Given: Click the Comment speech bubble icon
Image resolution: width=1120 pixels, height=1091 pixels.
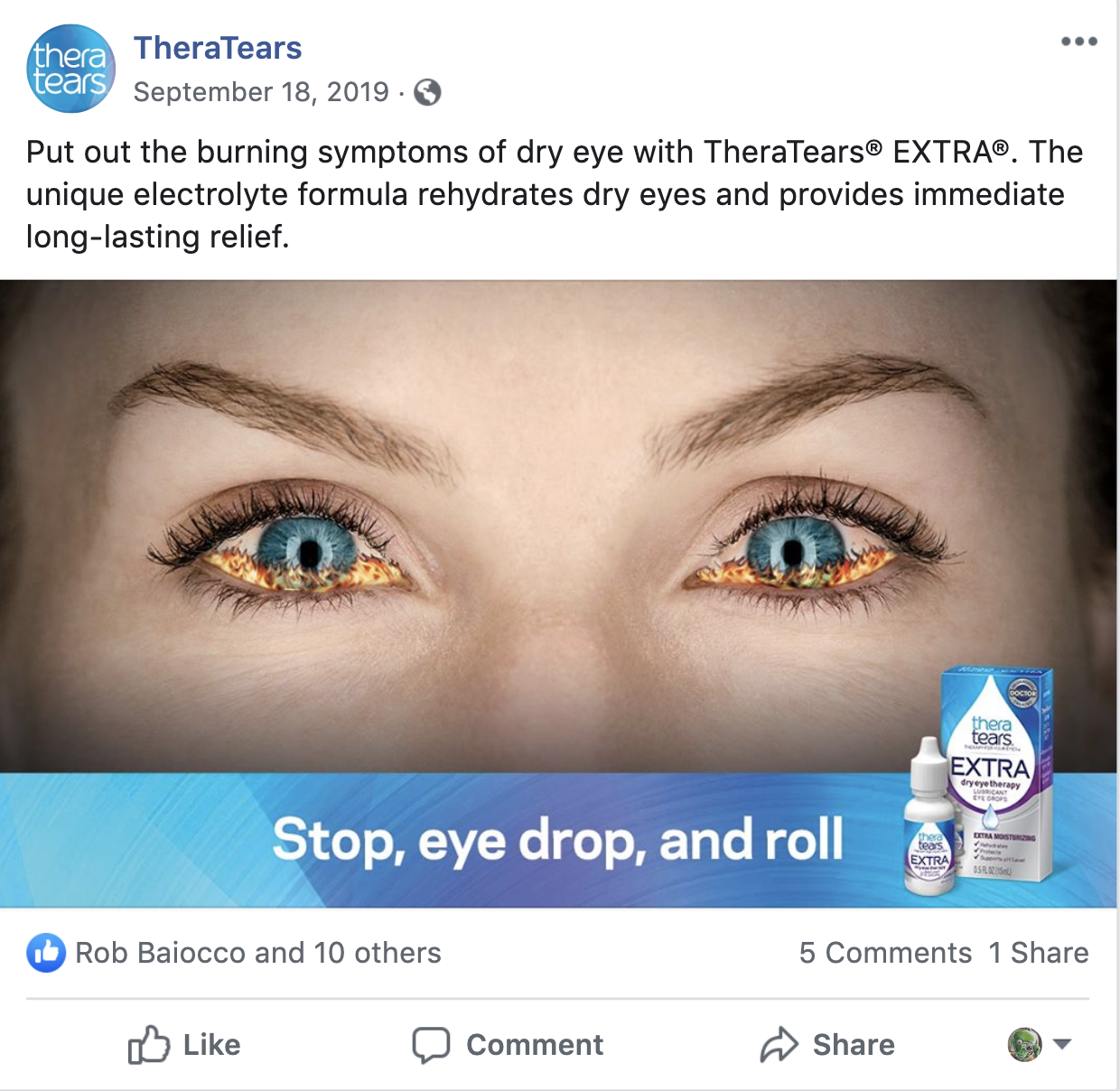Looking at the screenshot, I should tap(431, 1045).
